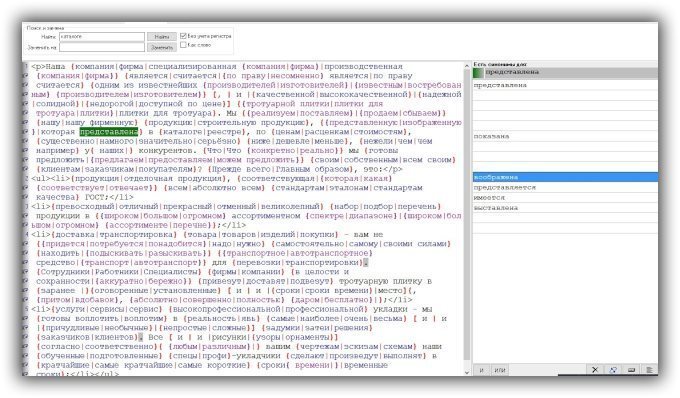
Task: Select highlighted synonym 'изображена'
Action: pyautogui.click(x=565, y=177)
